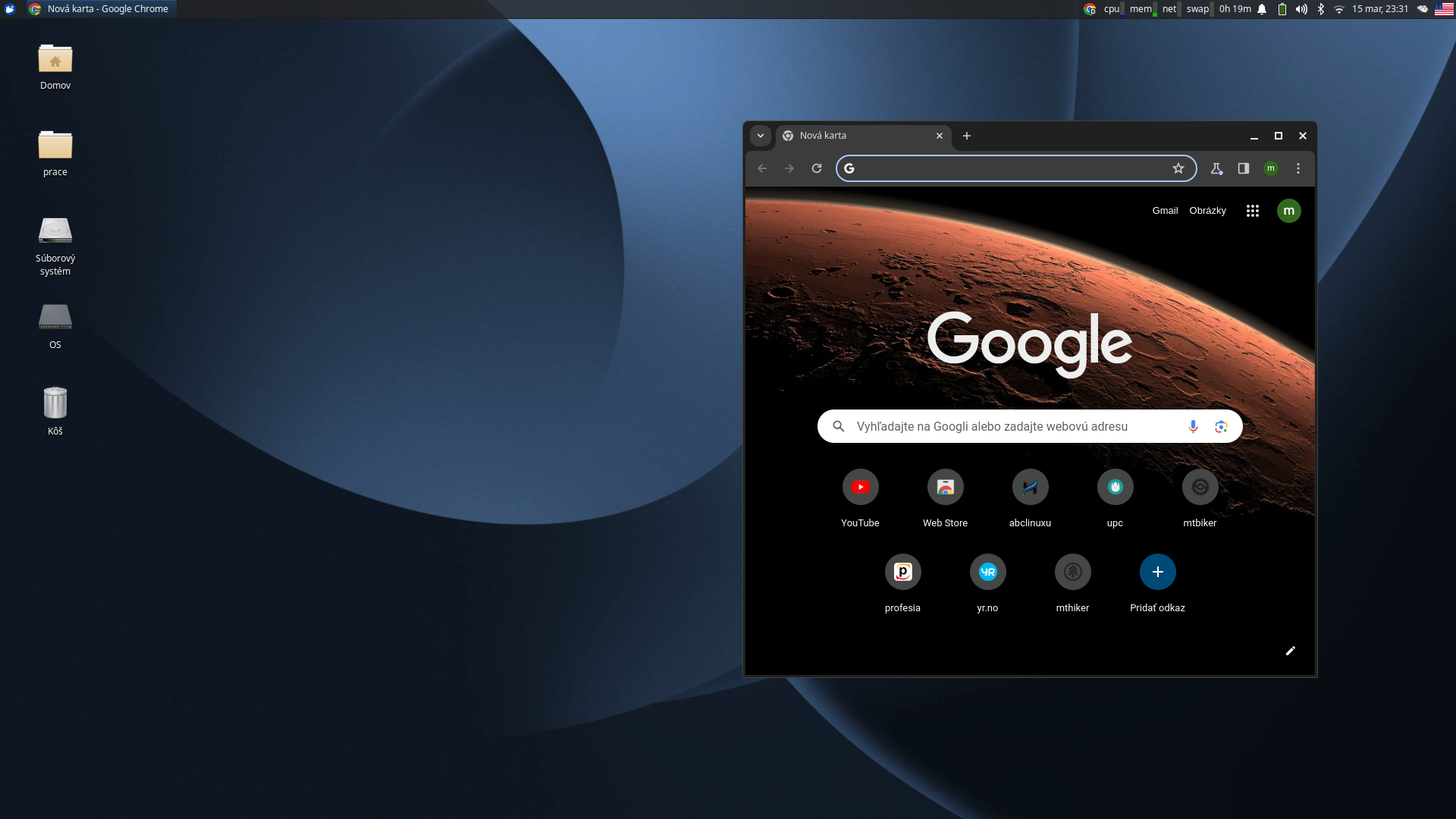The image size is (1456, 819).
Task: Open the Kôš trash icon
Action: 55,413
